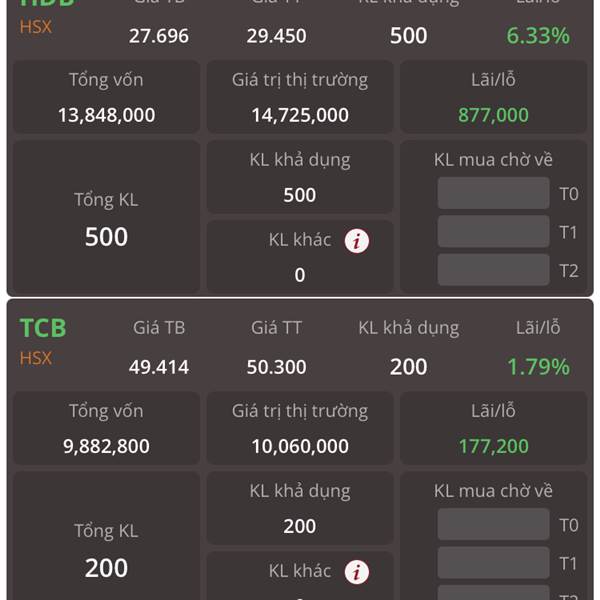Tap the HDB profit 877,000 box
The width and height of the screenshot is (600, 600).
493,97
